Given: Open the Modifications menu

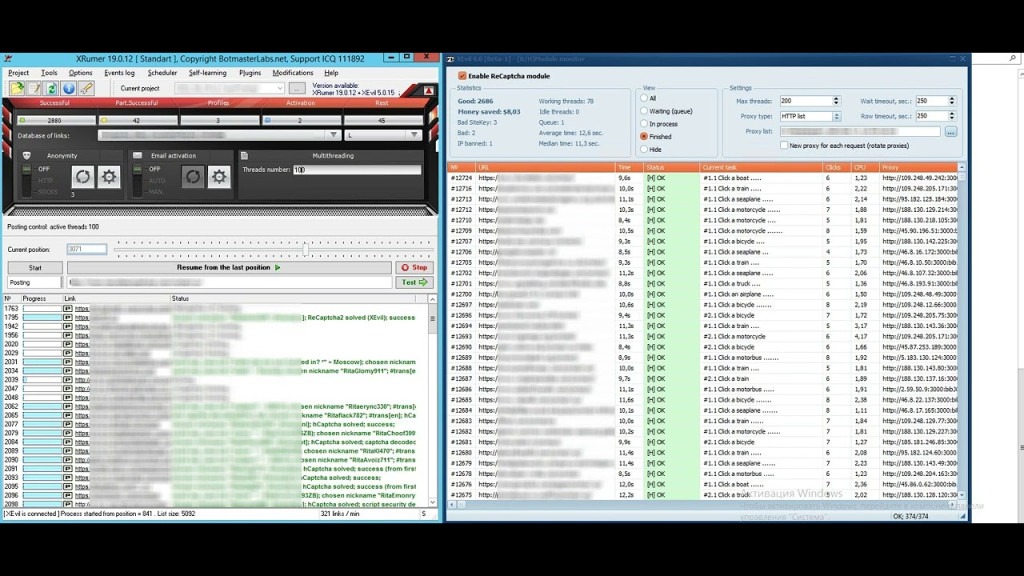Looking at the screenshot, I should click(x=293, y=72).
